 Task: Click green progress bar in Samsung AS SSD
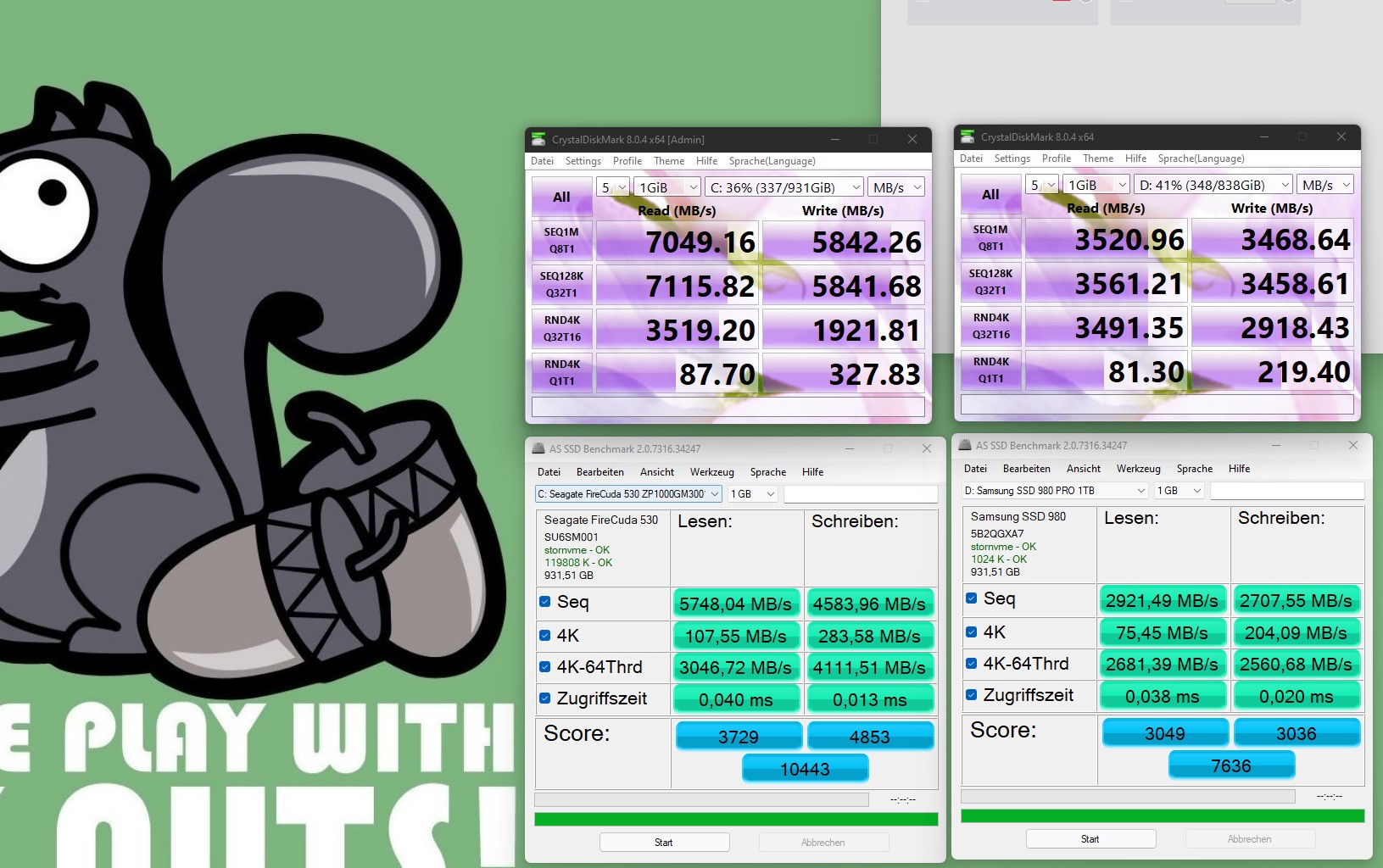click(x=1163, y=815)
